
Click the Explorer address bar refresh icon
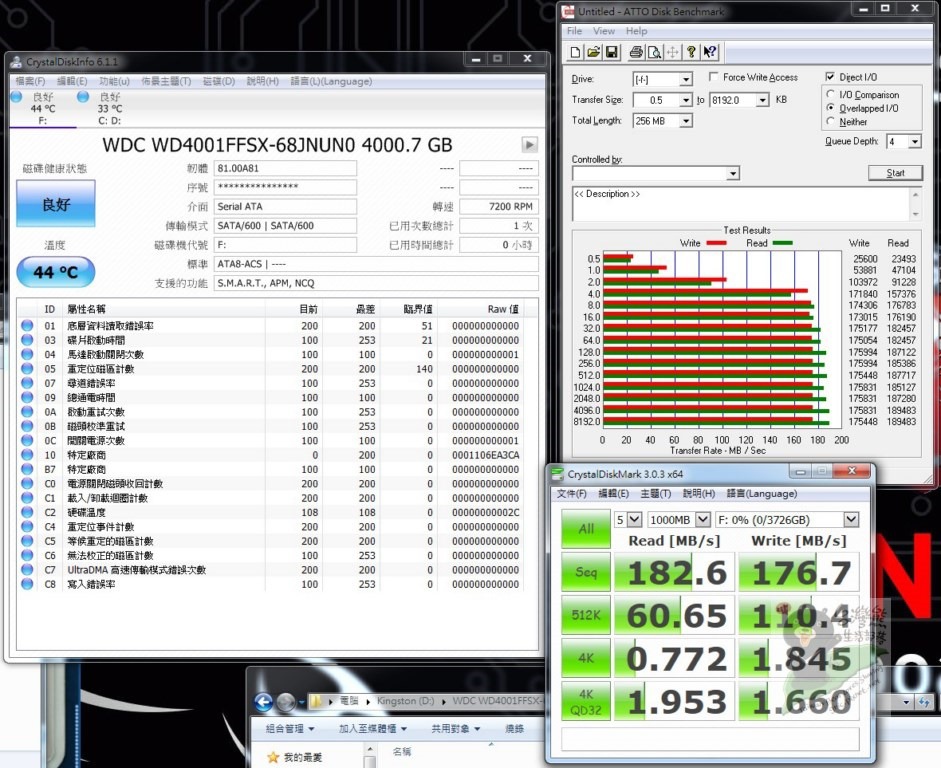click(924, 701)
